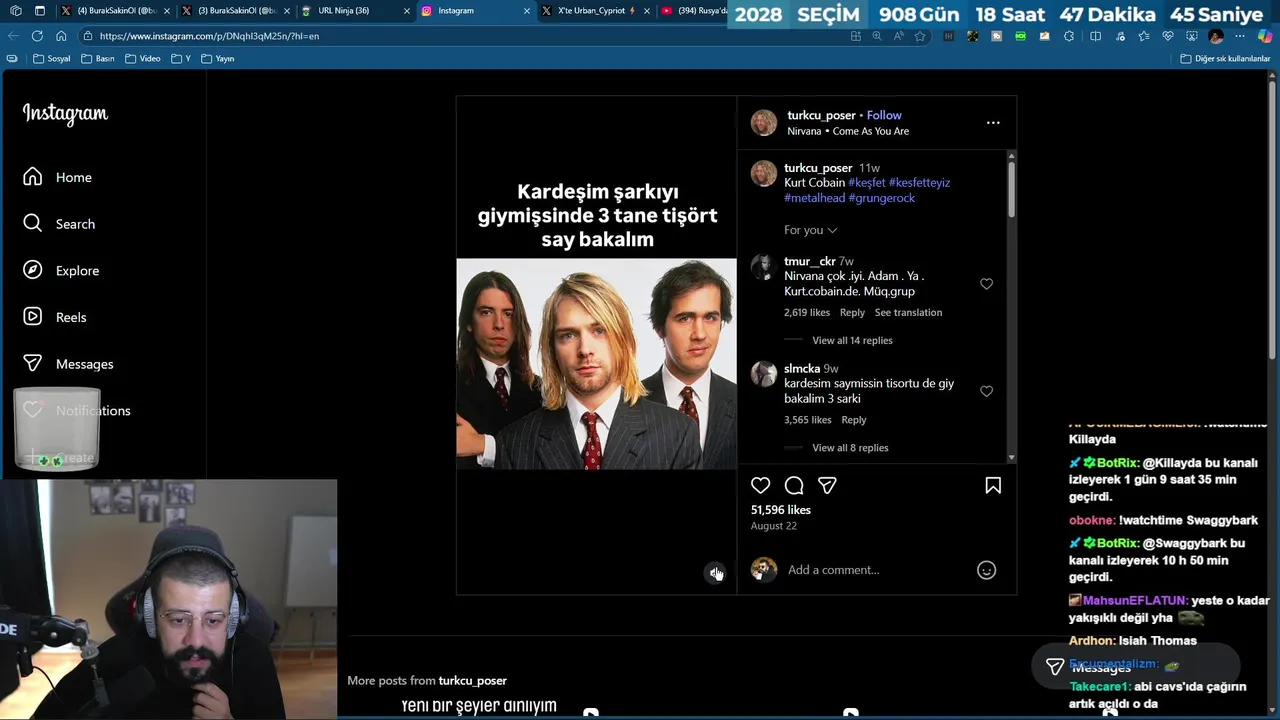Open the Yayın bookmarks folder
1280x720 pixels.
point(218,59)
